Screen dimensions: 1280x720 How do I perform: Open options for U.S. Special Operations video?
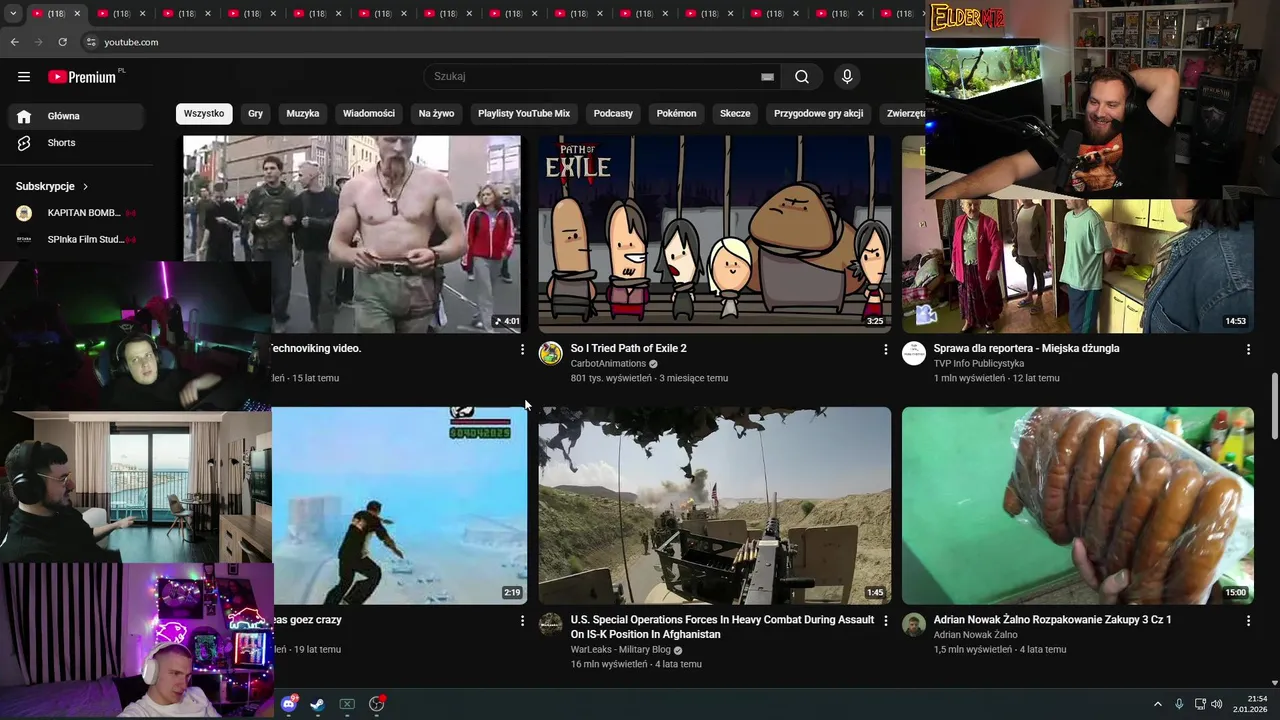tap(885, 620)
